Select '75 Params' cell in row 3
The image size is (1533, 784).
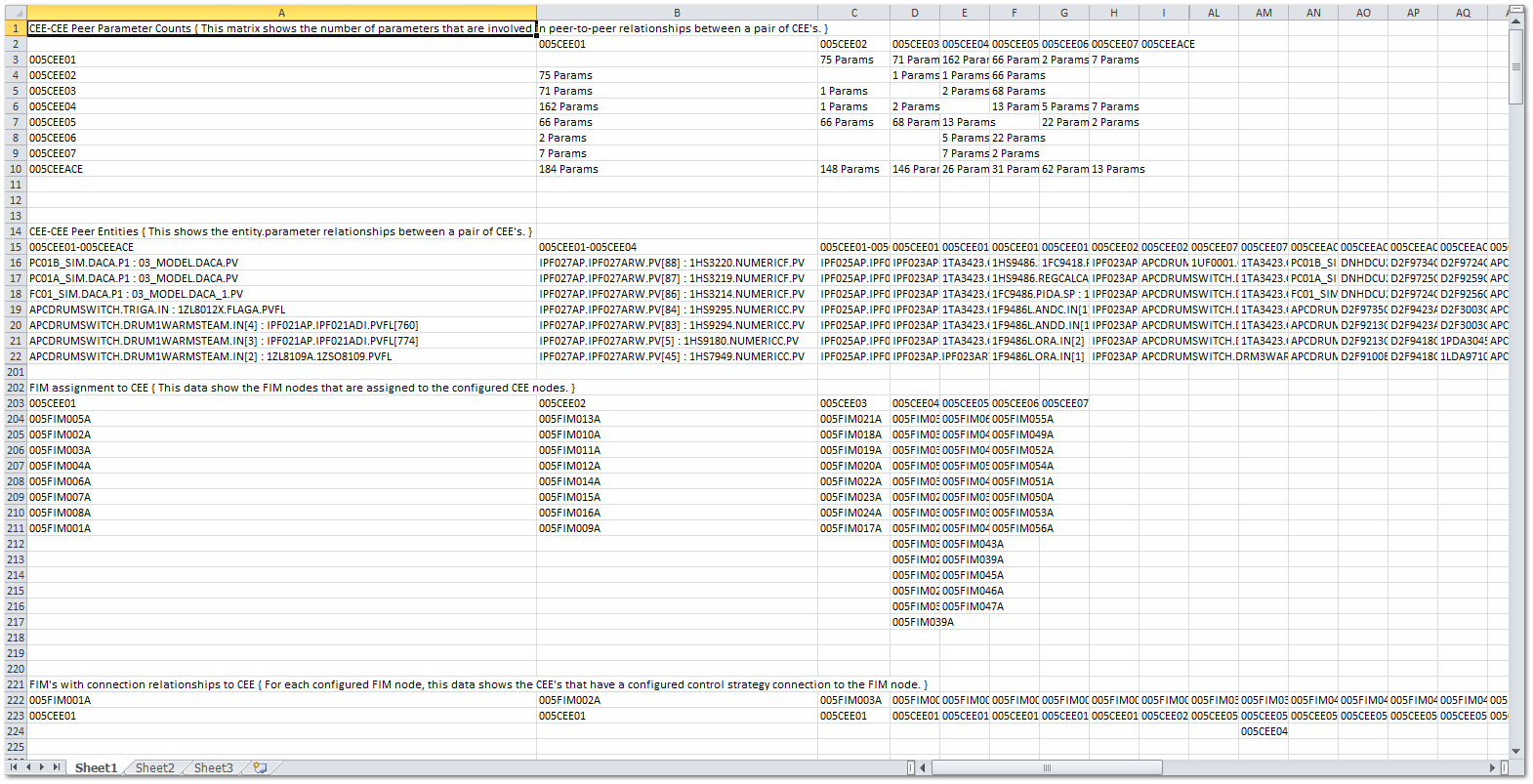click(x=853, y=60)
